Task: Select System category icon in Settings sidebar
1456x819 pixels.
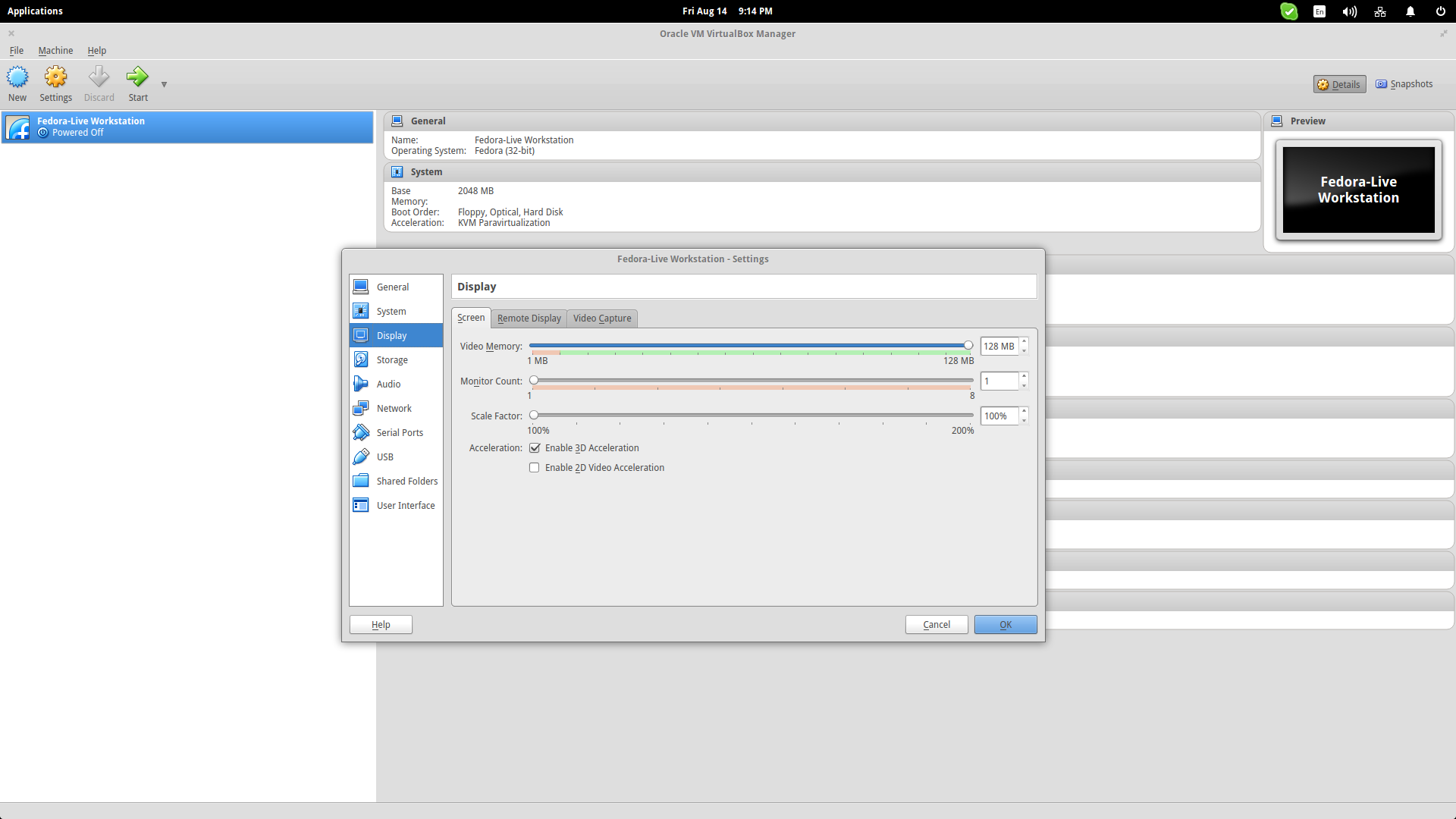Action: coord(361,311)
